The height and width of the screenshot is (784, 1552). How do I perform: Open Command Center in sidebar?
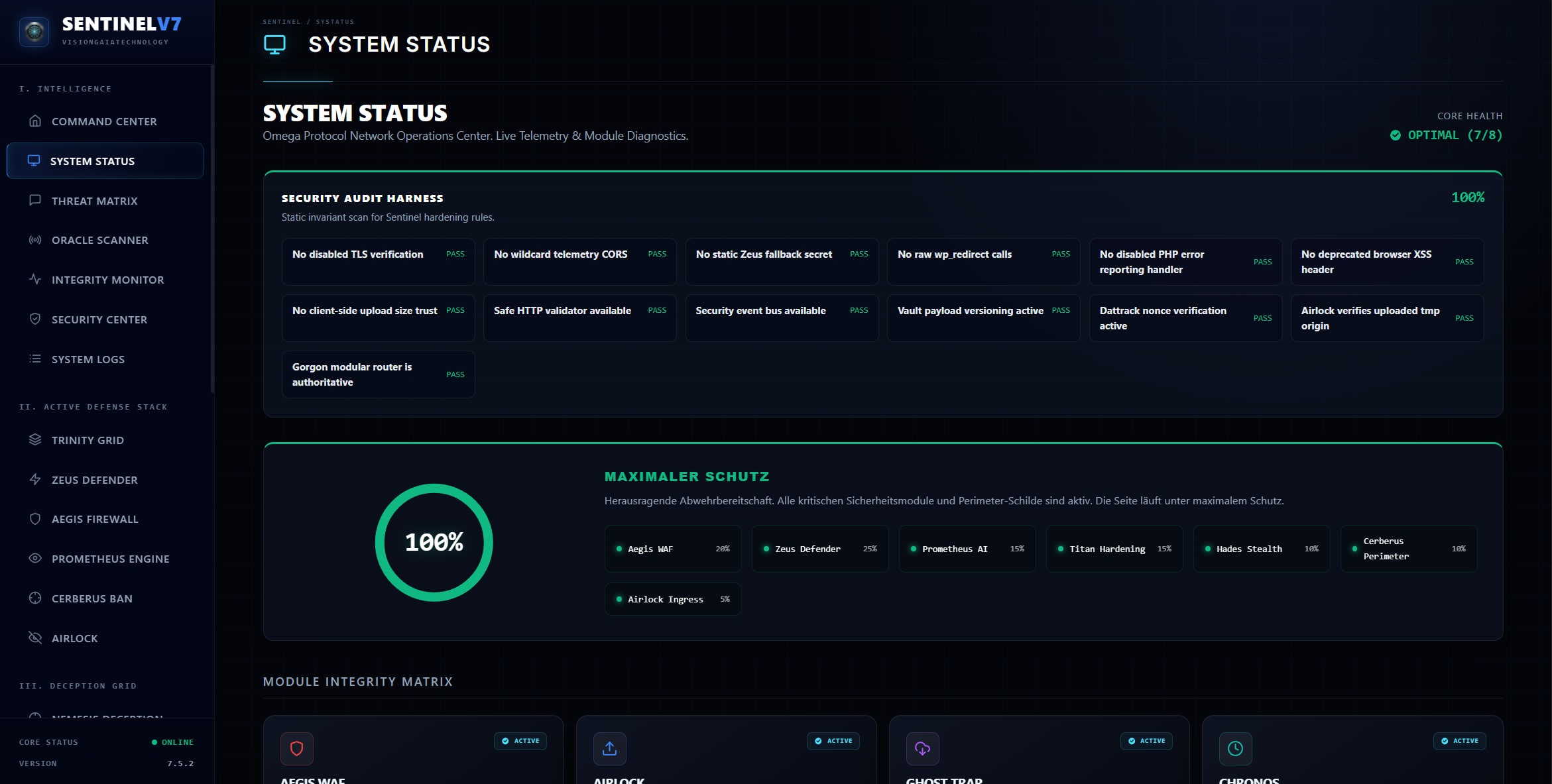(105, 121)
